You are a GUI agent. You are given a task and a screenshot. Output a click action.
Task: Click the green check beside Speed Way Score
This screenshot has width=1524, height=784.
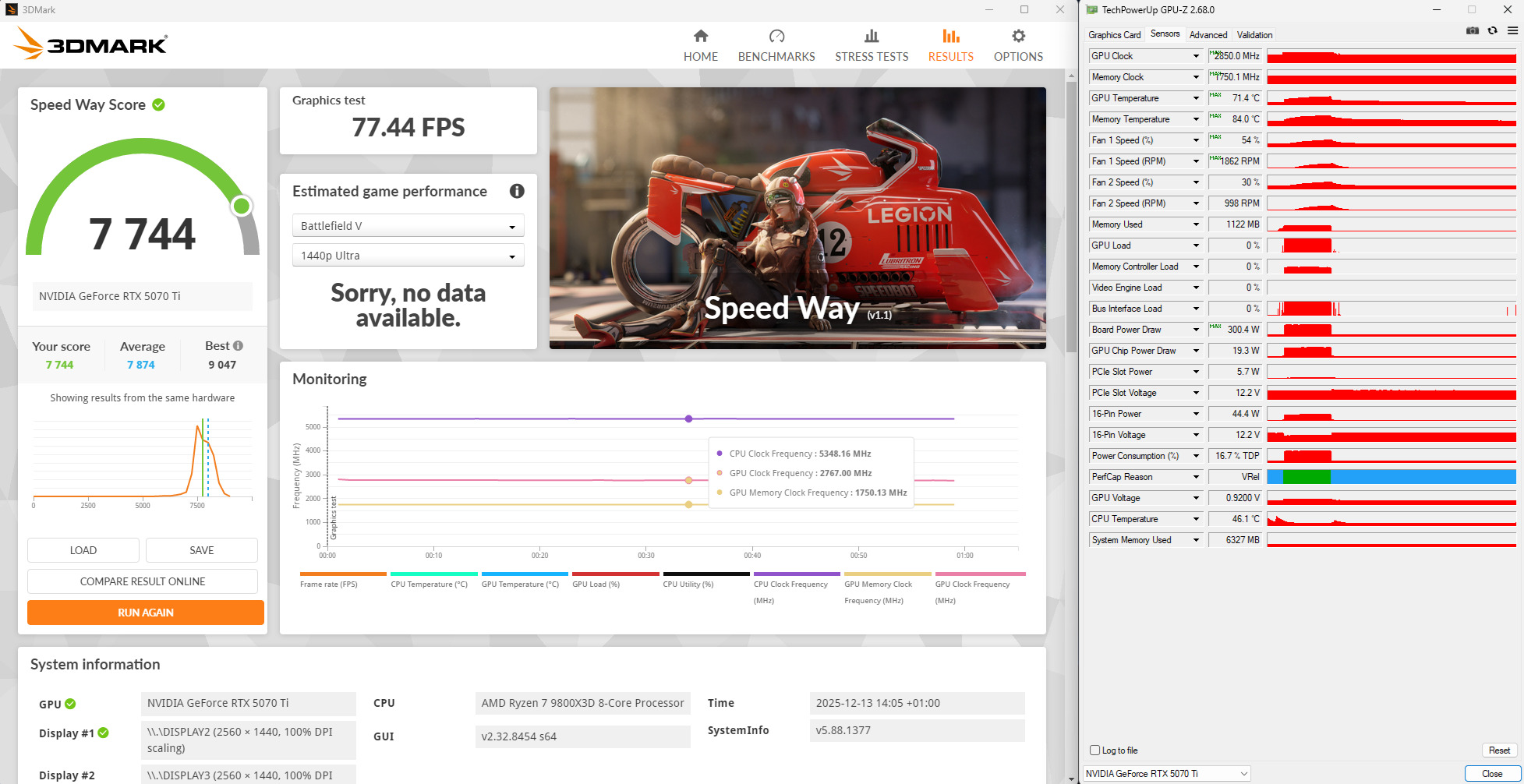click(x=158, y=104)
